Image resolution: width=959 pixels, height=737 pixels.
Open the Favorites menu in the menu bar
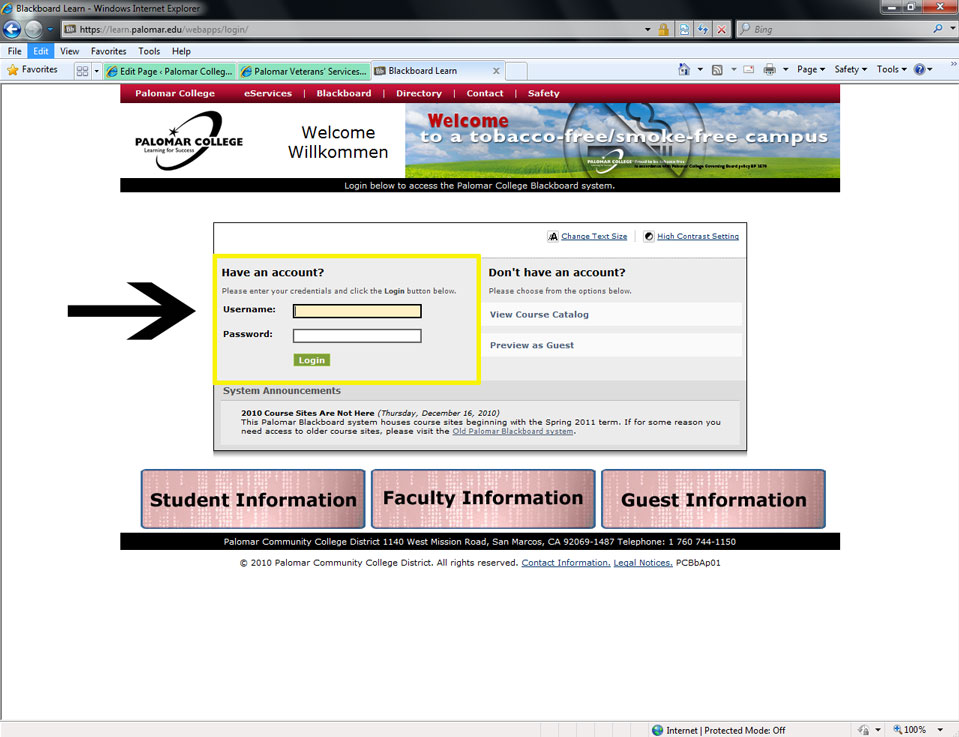click(x=108, y=51)
